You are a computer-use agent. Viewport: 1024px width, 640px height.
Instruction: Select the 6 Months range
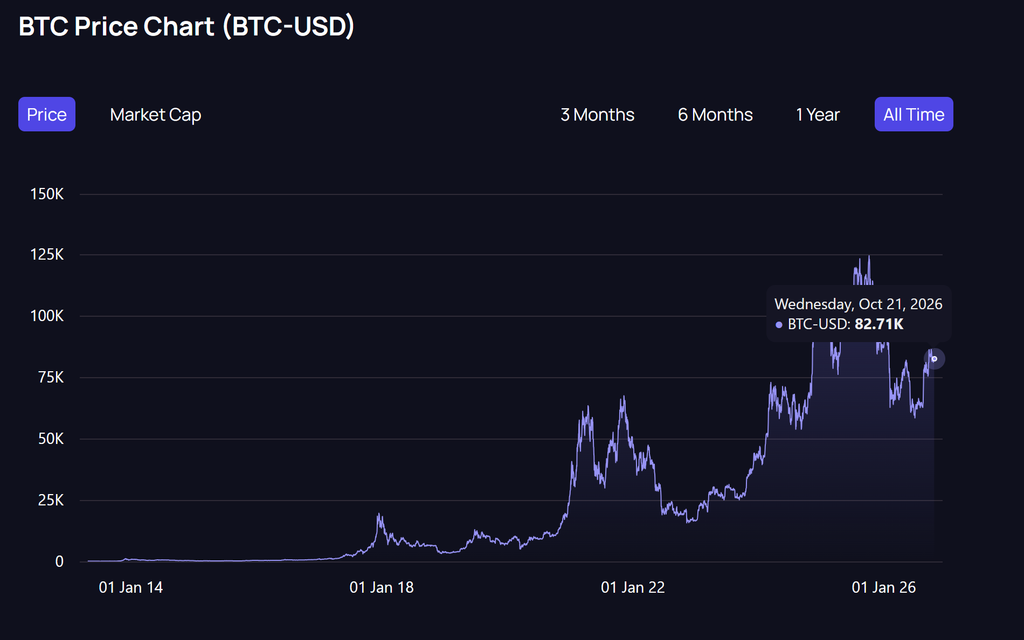(x=715, y=114)
